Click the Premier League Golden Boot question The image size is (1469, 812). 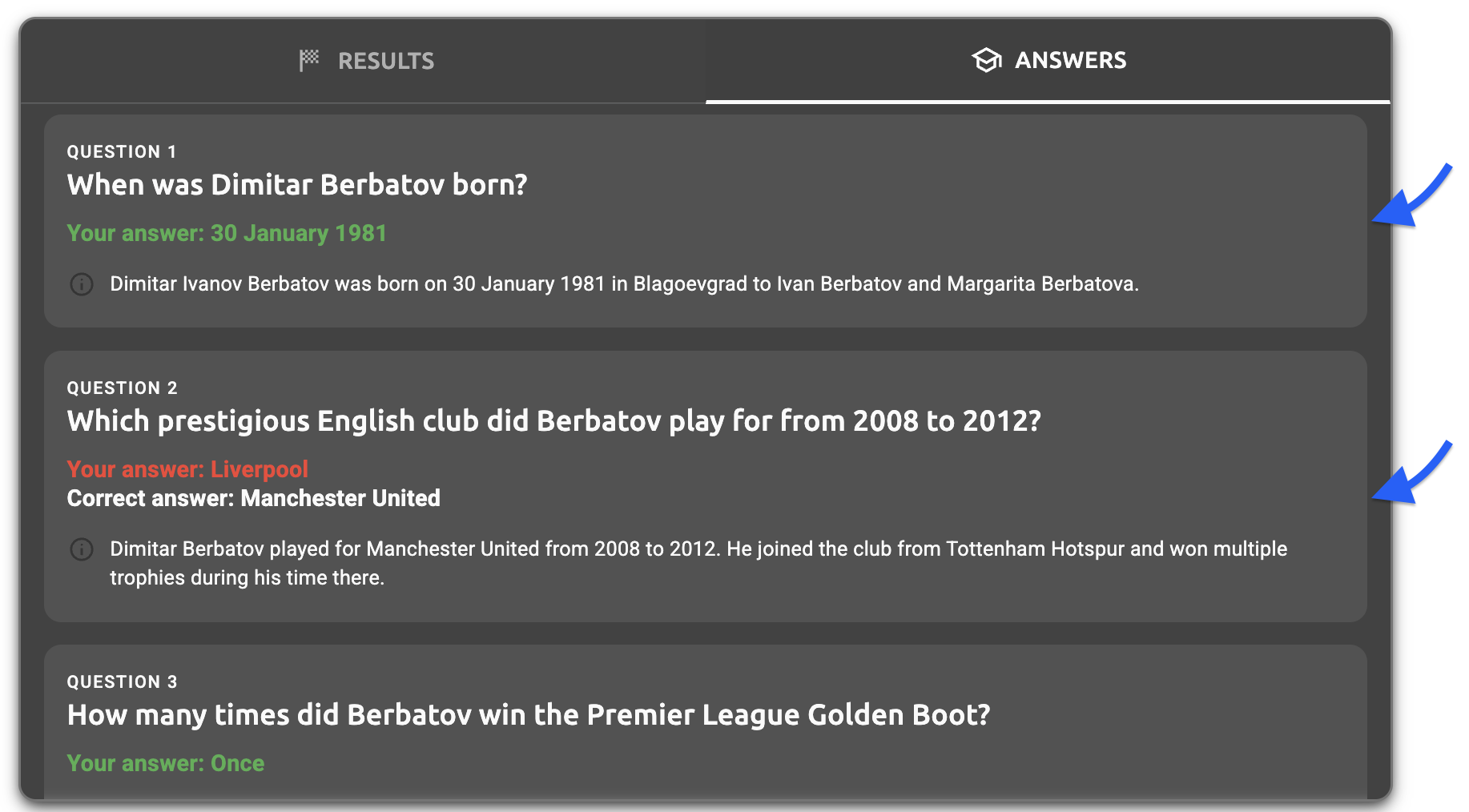coord(529,715)
